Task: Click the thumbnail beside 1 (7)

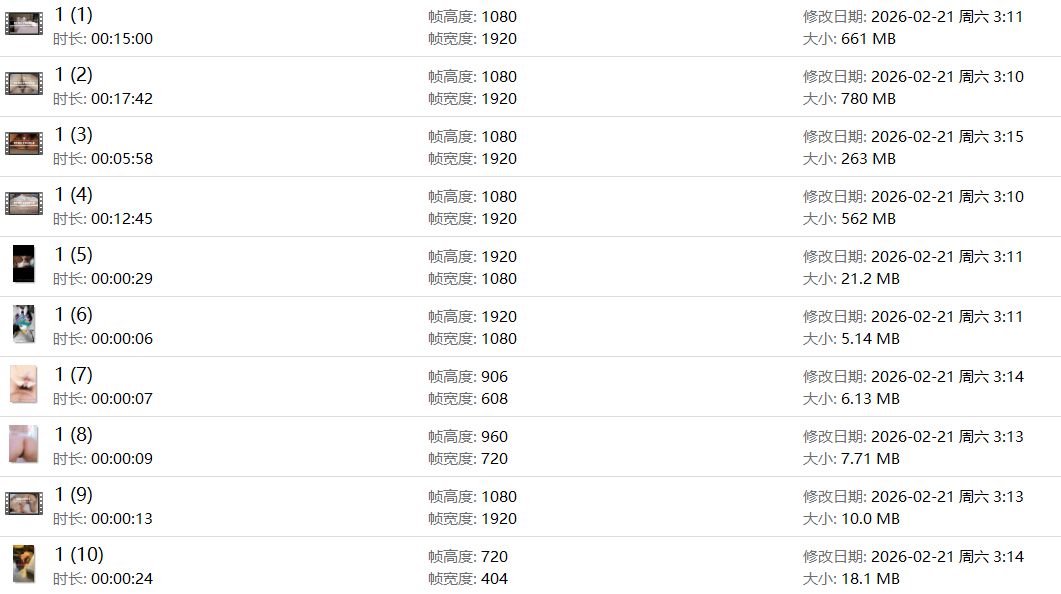Action: pyautogui.click(x=24, y=384)
